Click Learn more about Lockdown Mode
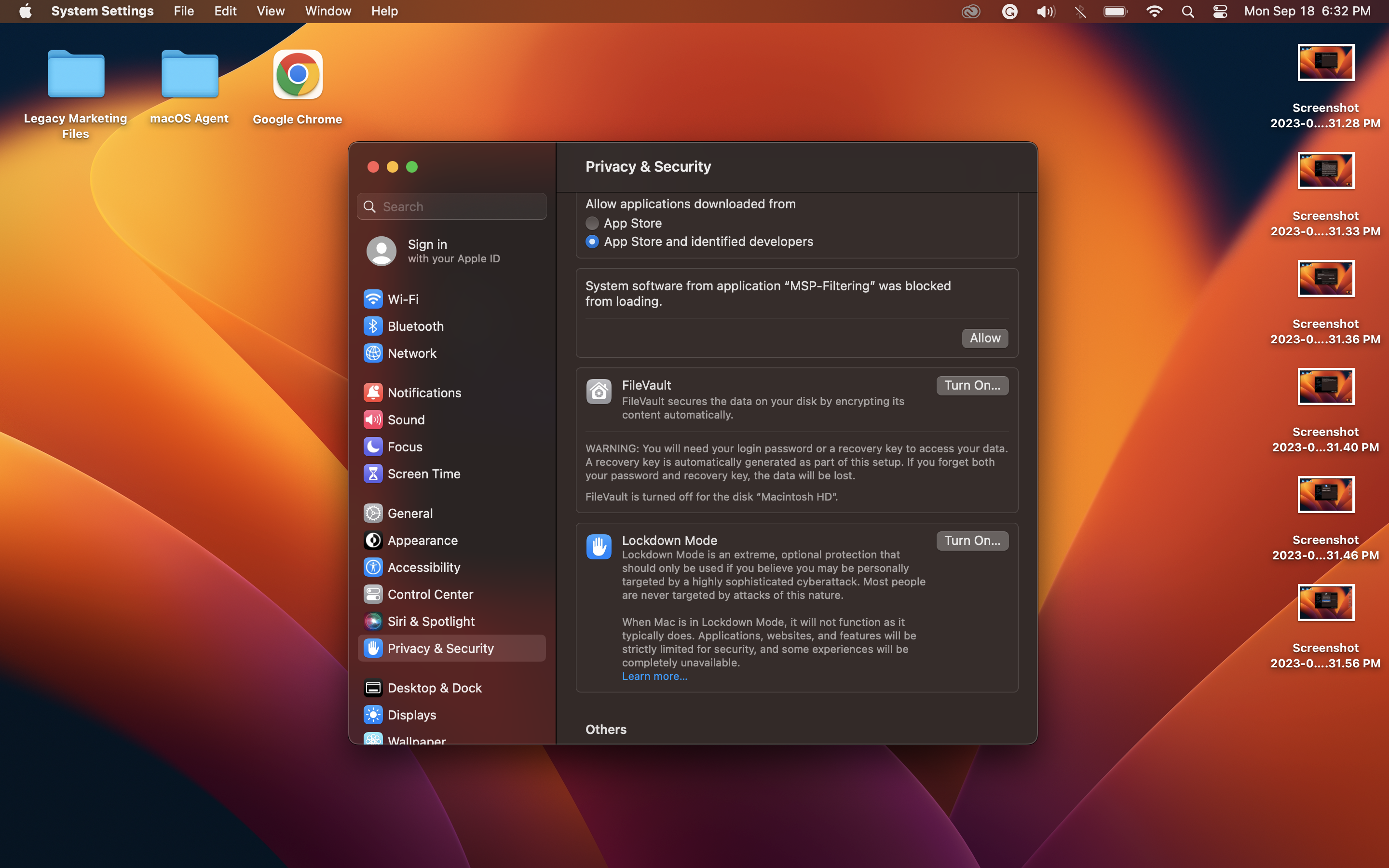The image size is (1389, 868). (x=654, y=676)
